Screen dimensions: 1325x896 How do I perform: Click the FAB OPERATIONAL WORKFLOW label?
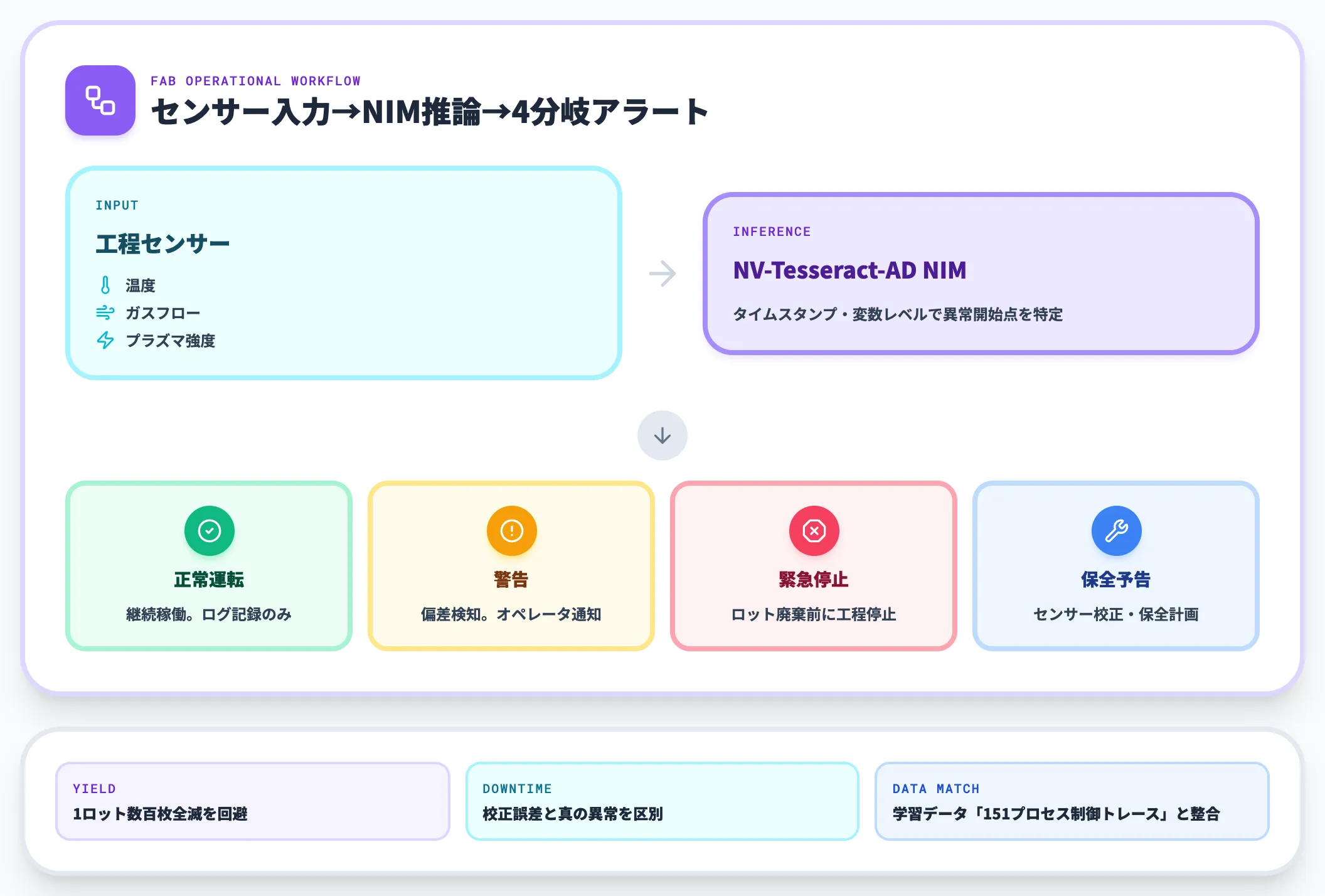(256, 81)
